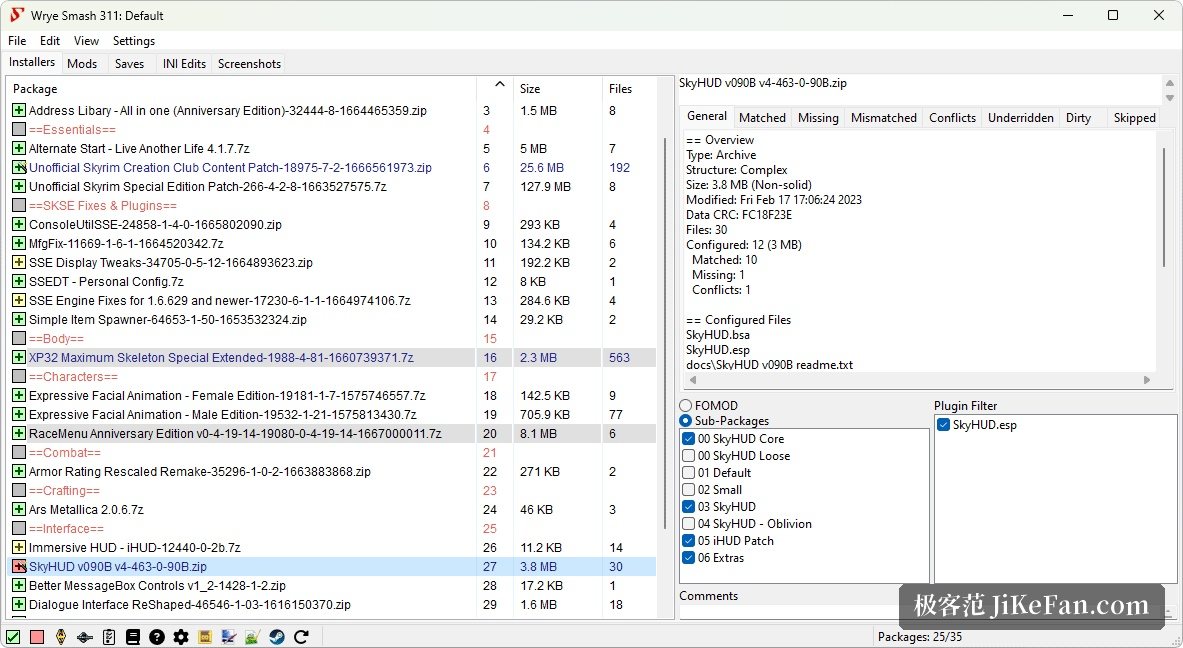Click the up arrow beside package name field
This screenshot has width=1183, height=648.
tap(1169, 83)
